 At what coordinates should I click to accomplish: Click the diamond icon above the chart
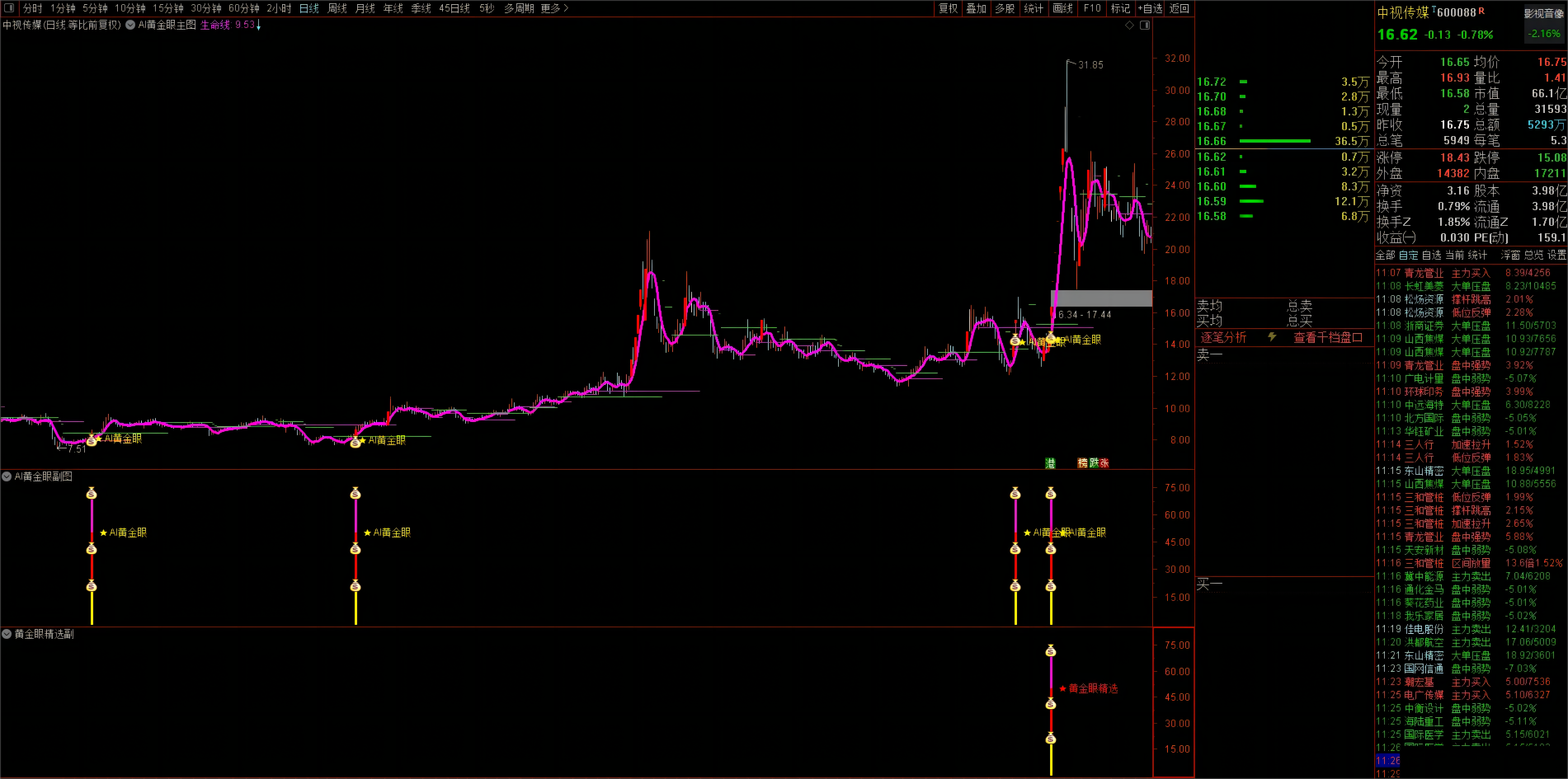(x=1129, y=26)
